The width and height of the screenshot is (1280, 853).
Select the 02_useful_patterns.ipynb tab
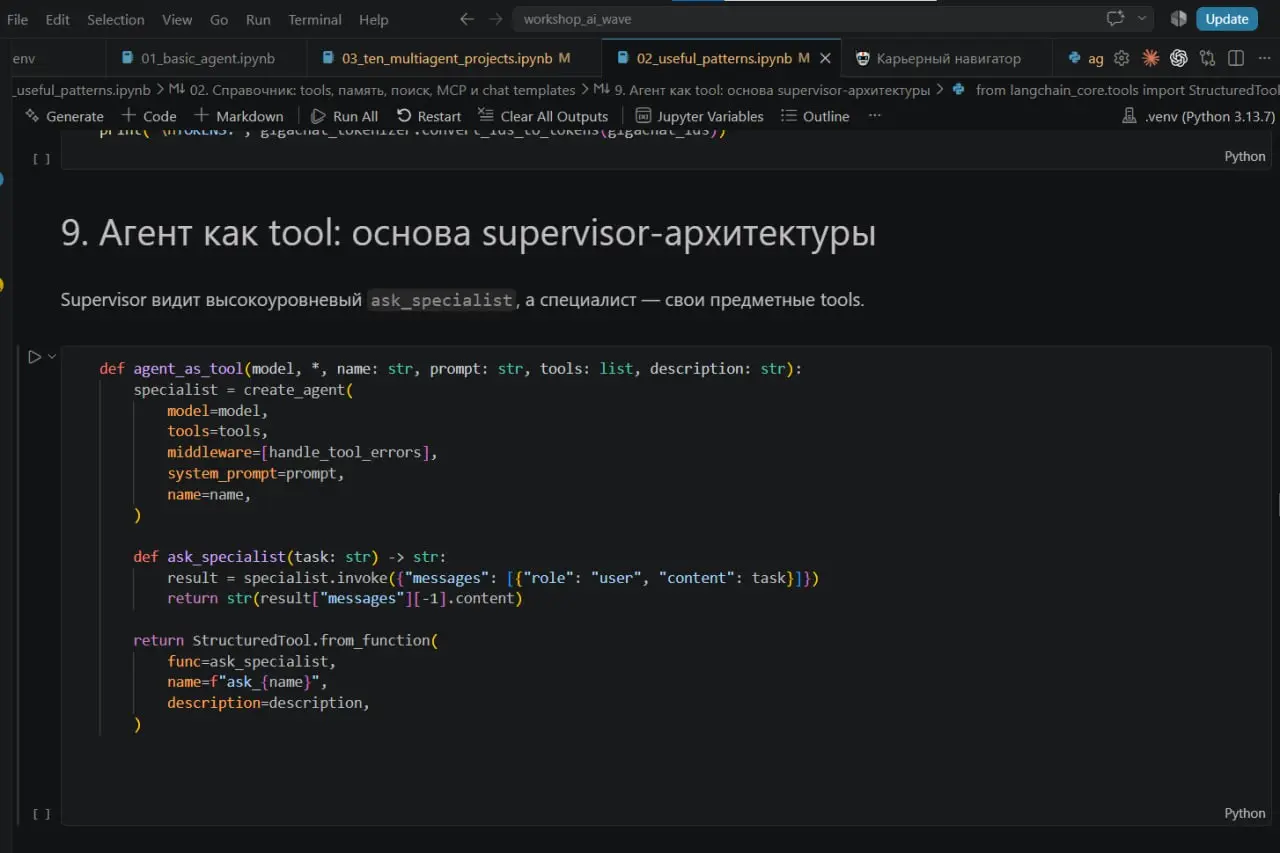coord(722,58)
